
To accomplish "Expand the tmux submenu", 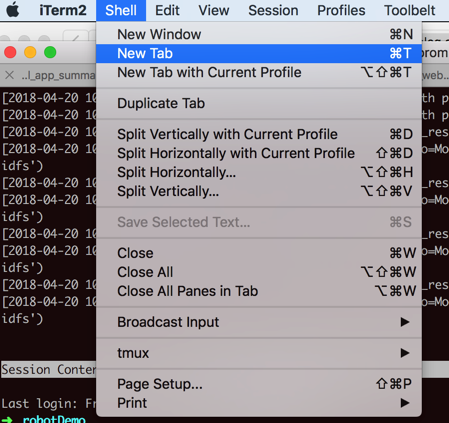I will click(259, 353).
